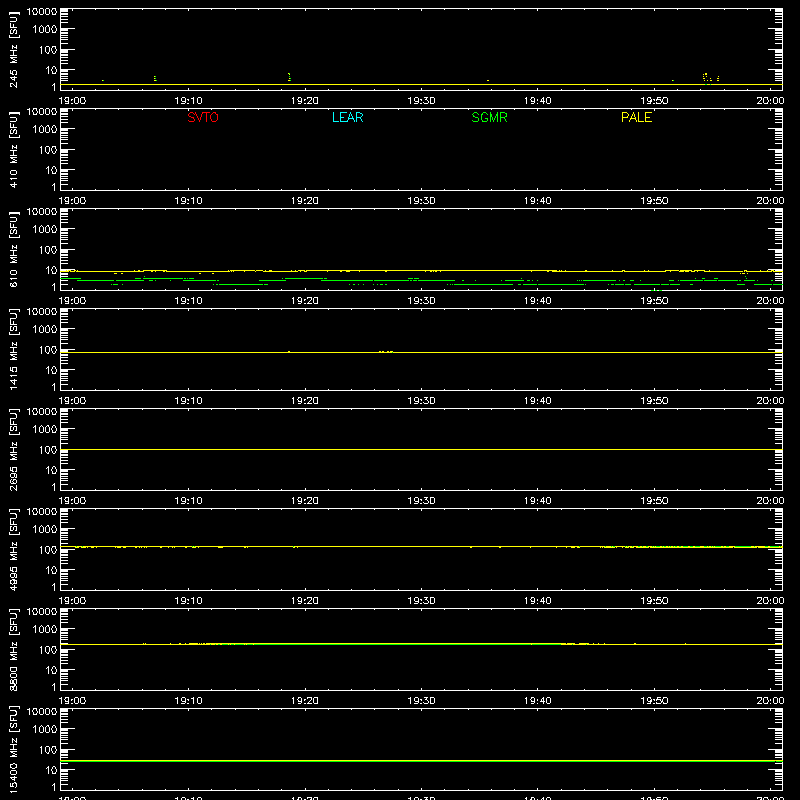This screenshot has height=800, width=800.
Task: Click the yellow trace in 2695 MHz panel
Action: tap(421, 449)
